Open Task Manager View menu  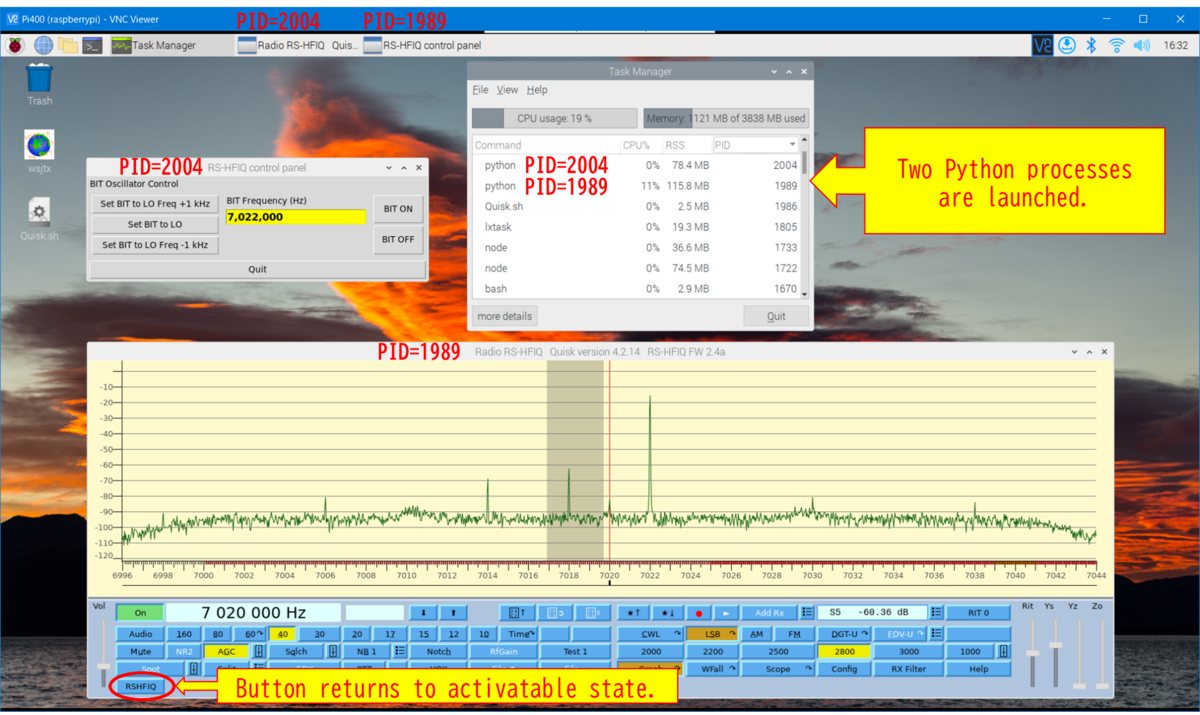[x=508, y=90]
